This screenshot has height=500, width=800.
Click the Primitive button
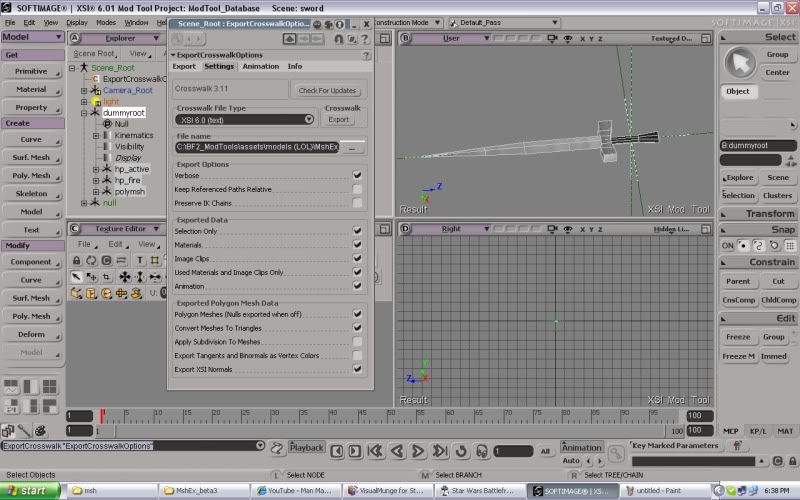click(x=32, y=71)
